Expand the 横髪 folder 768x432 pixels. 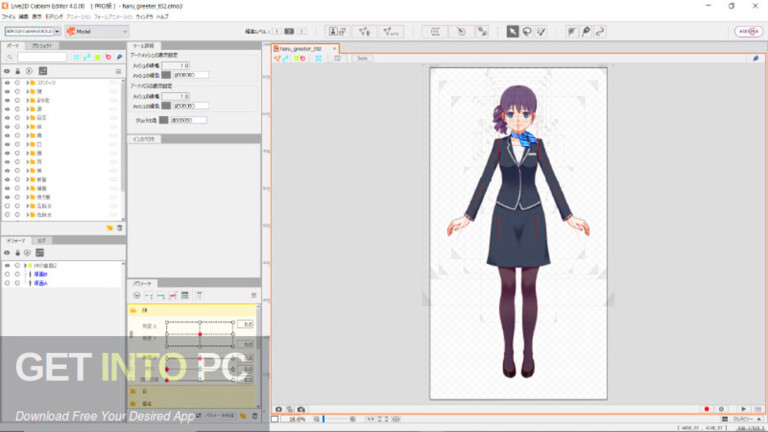(x=27, y=188)
